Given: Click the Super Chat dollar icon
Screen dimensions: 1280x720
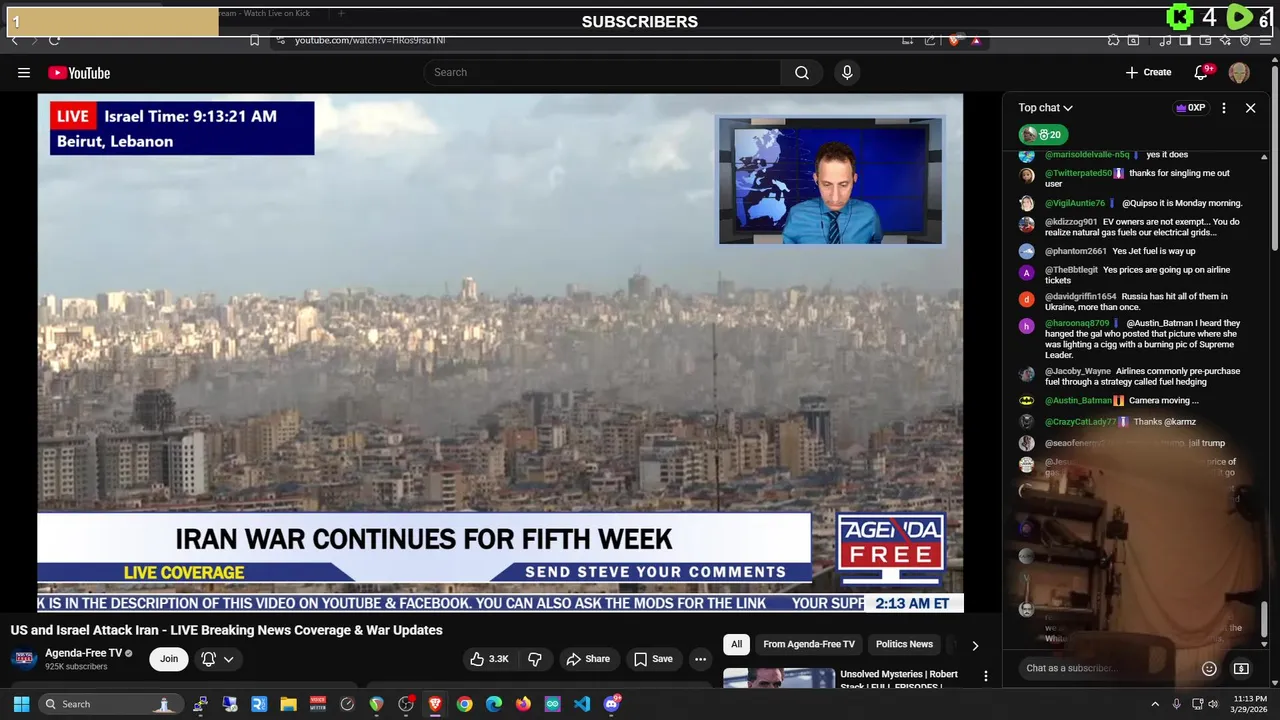Looking at the screenshot, I should pyautogui.click(x=1241, y=668).
